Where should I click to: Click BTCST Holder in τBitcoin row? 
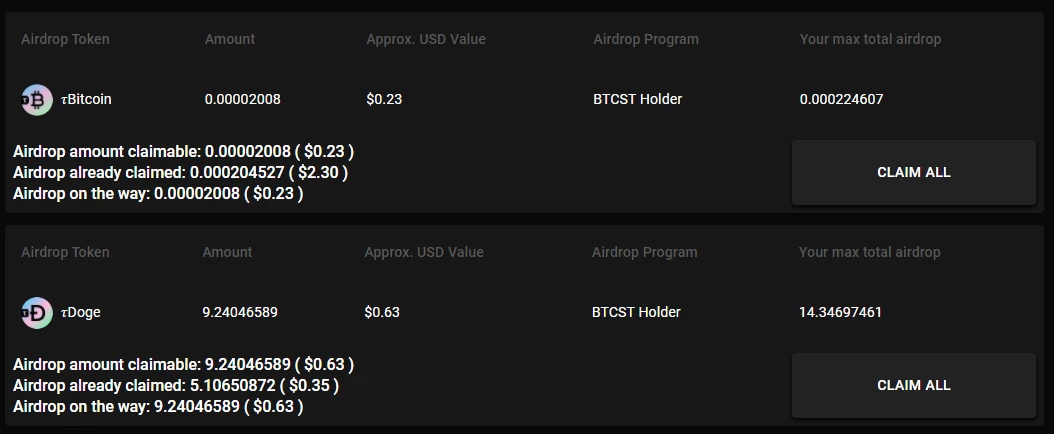[637, 99]
